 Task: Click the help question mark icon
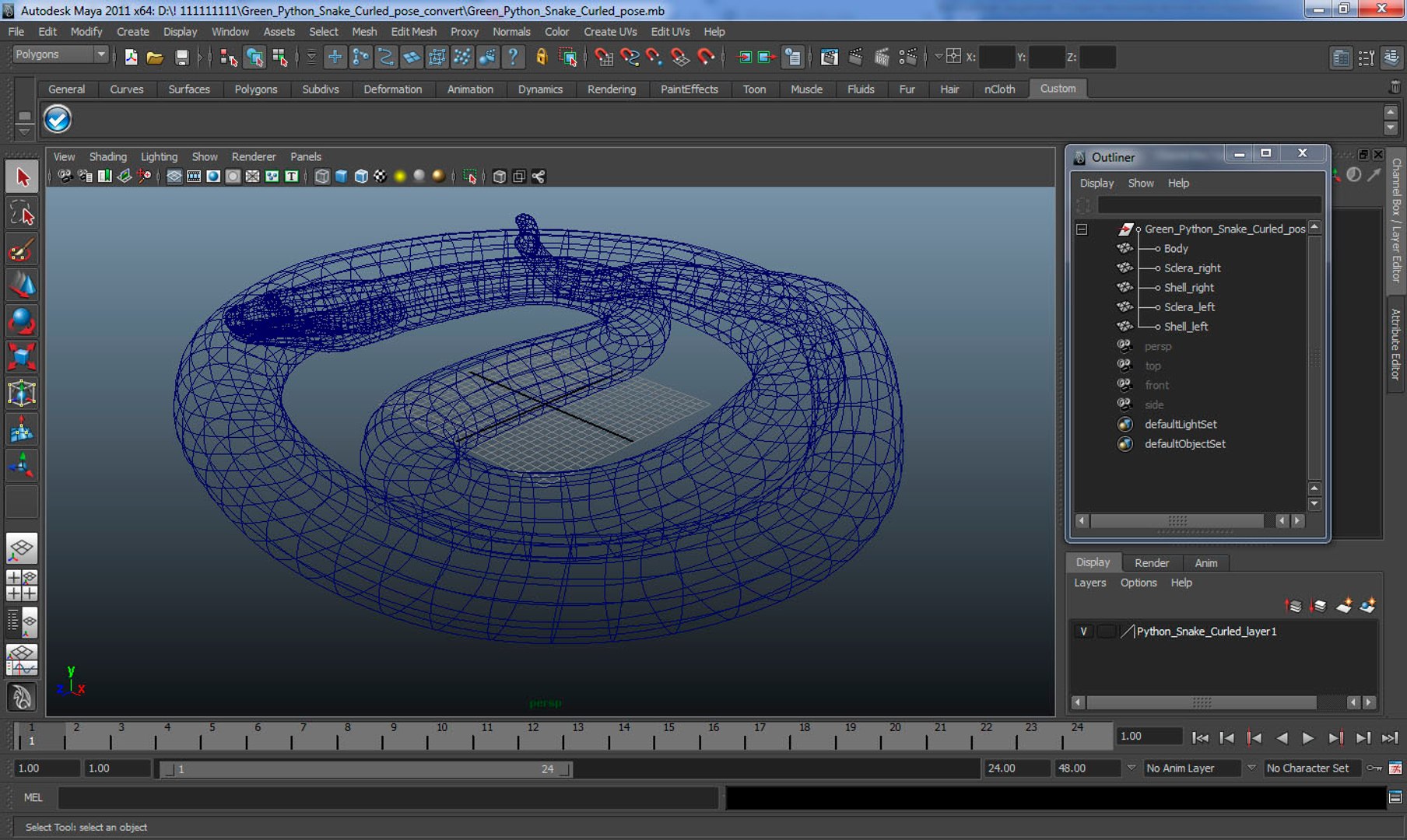tap(513, 57)
